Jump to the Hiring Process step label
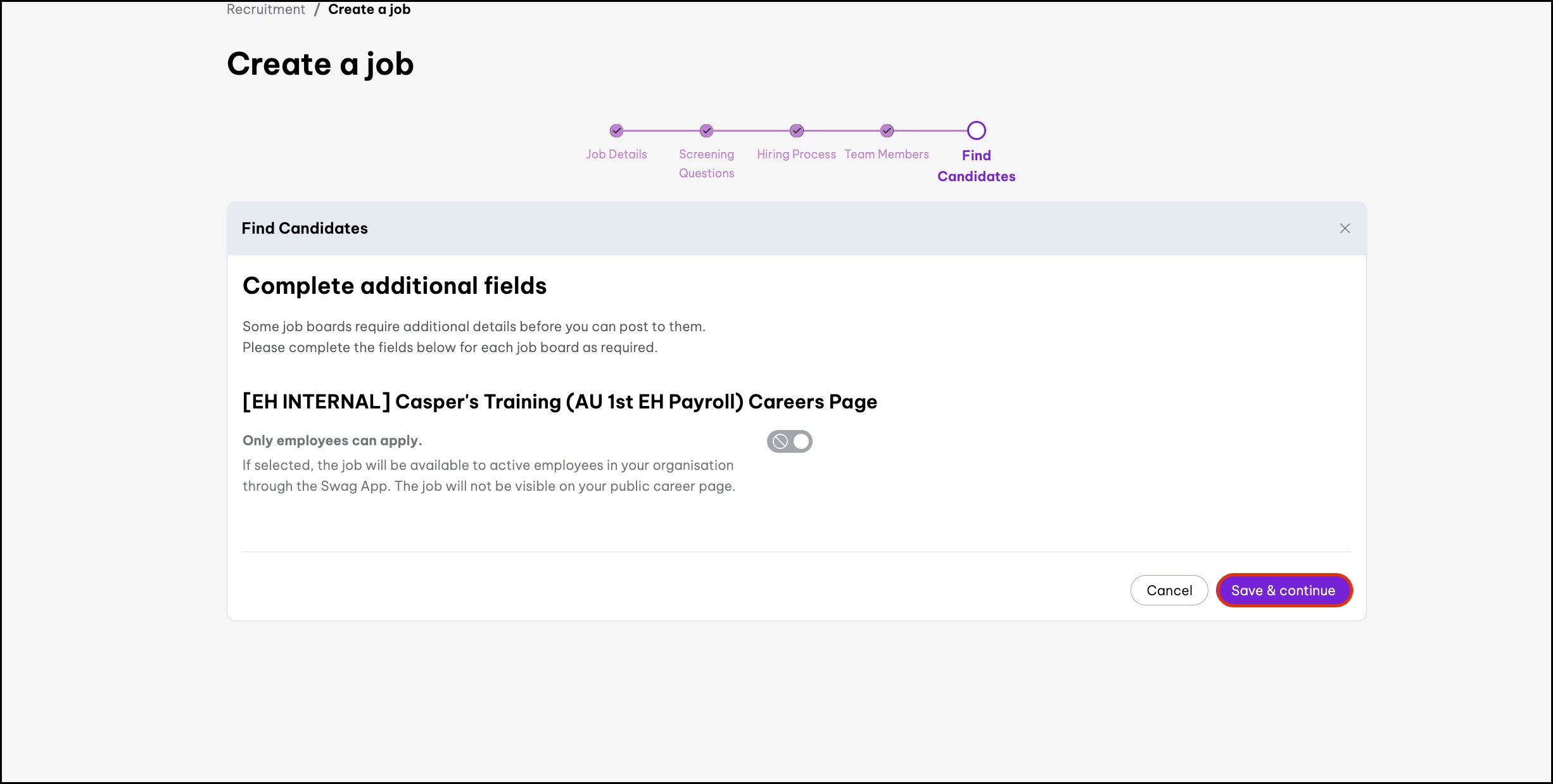This screenshot has height=784, width=1553. tap(796, 155)
